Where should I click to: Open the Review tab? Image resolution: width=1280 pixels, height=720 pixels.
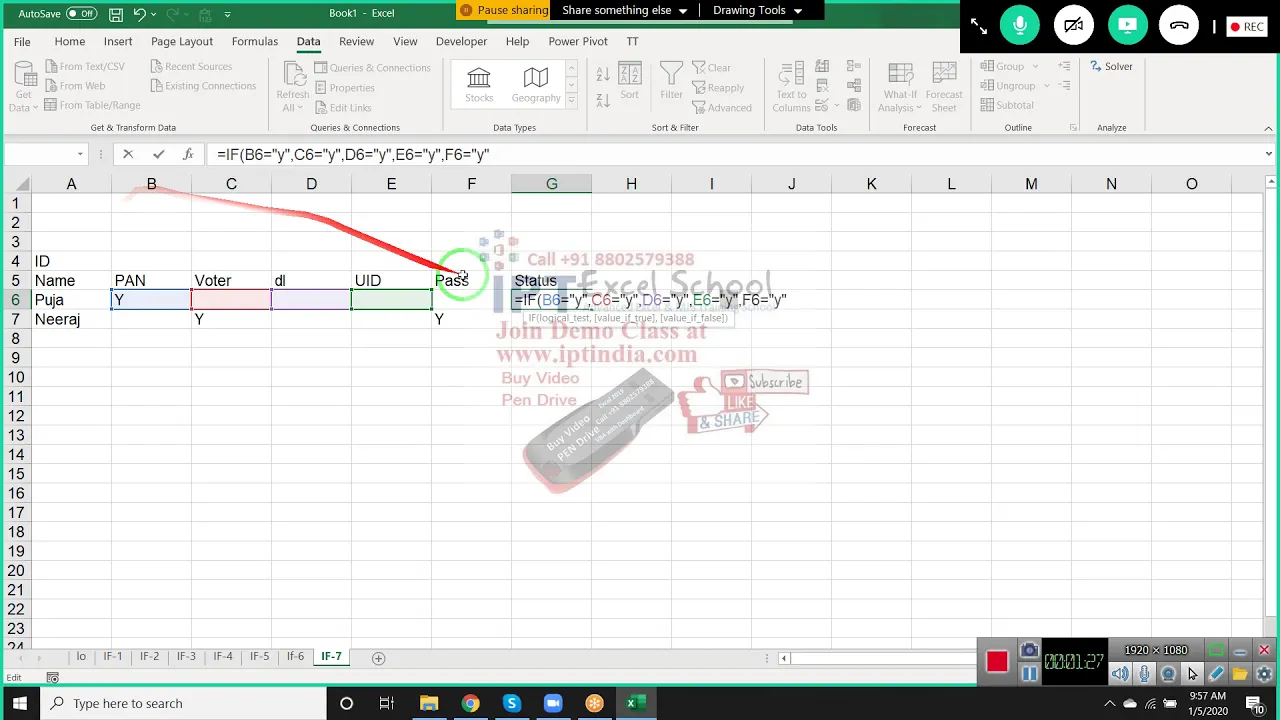click(356, 41)
